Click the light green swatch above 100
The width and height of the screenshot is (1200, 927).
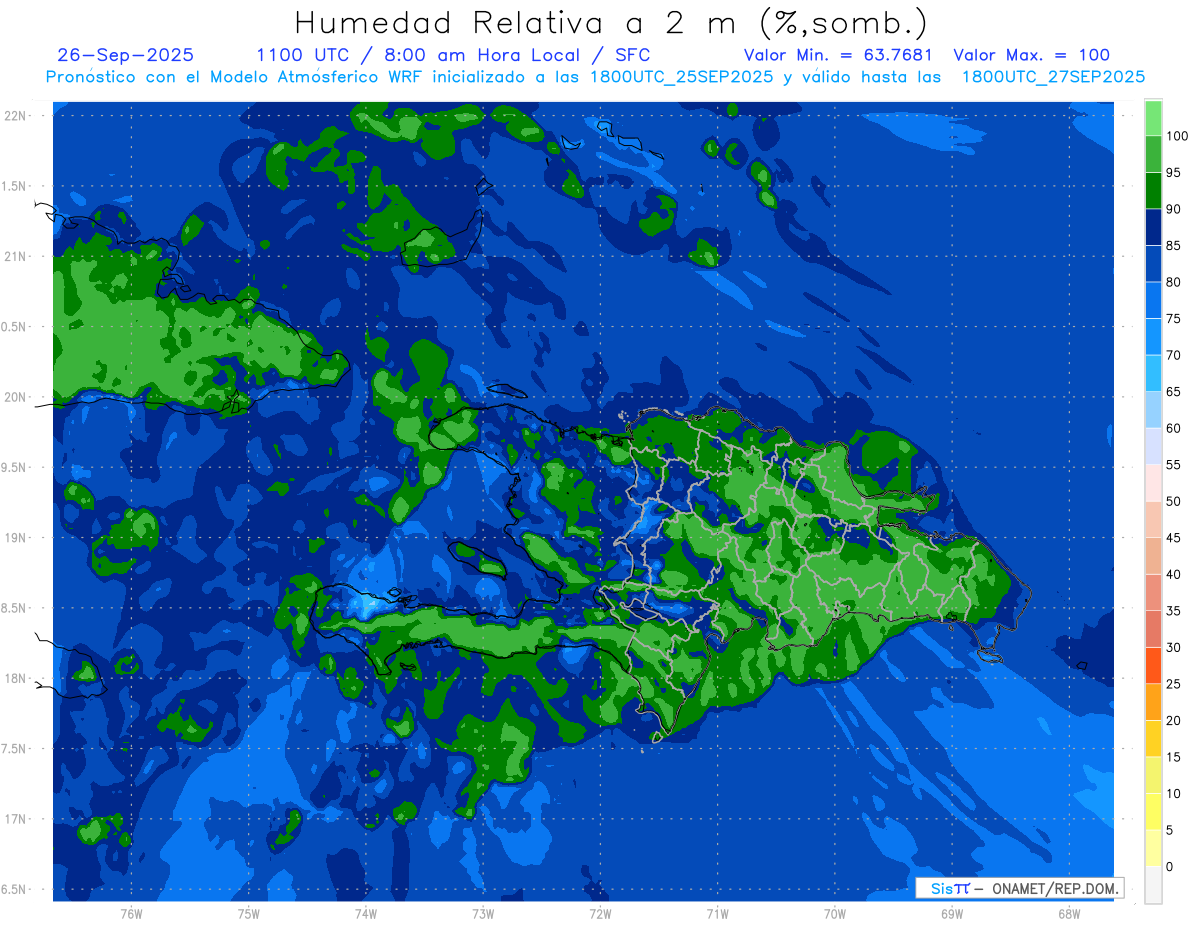point(1153,118)
